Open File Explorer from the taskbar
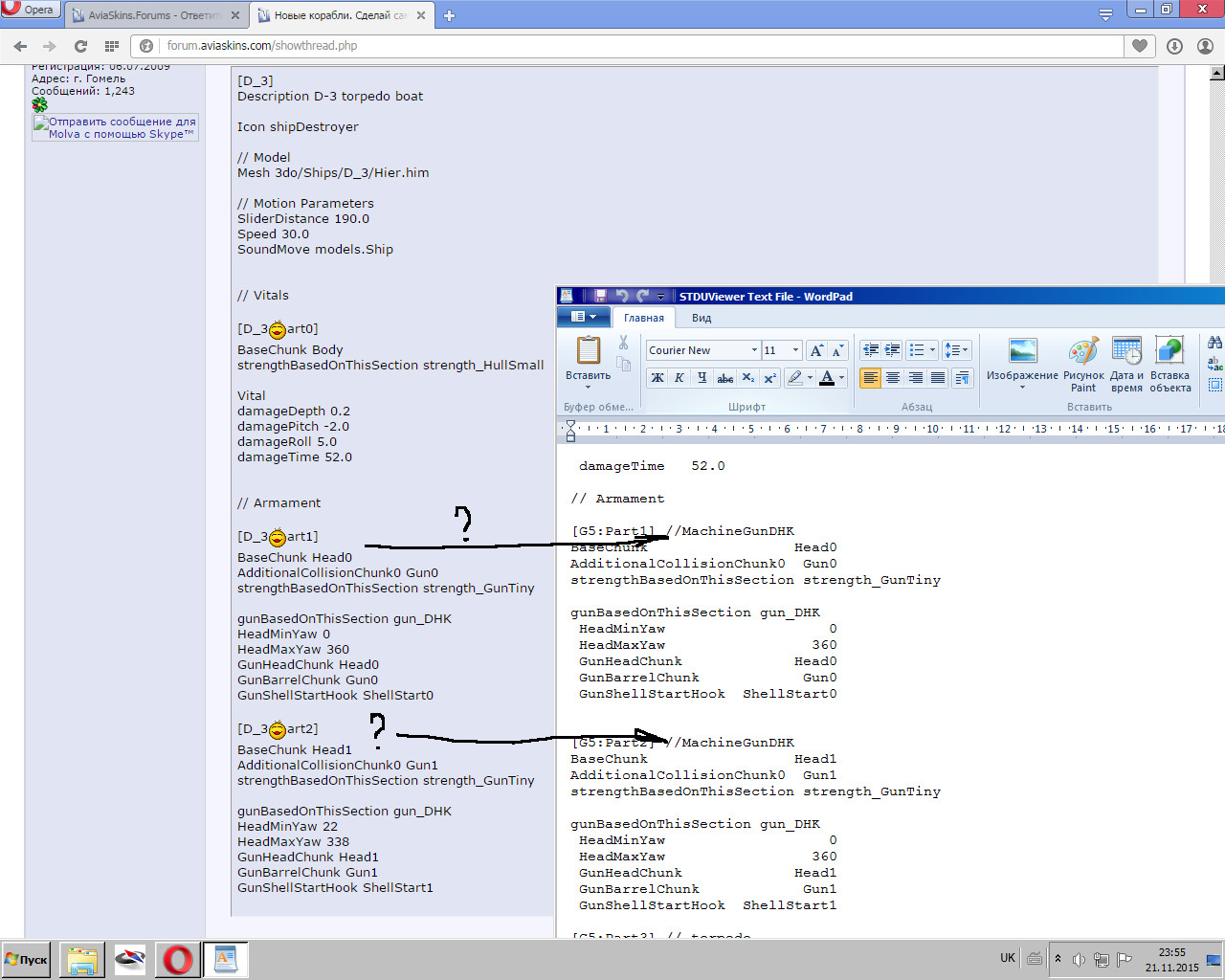This screenshot has height=980, width=1225. [x=81, y=959]
